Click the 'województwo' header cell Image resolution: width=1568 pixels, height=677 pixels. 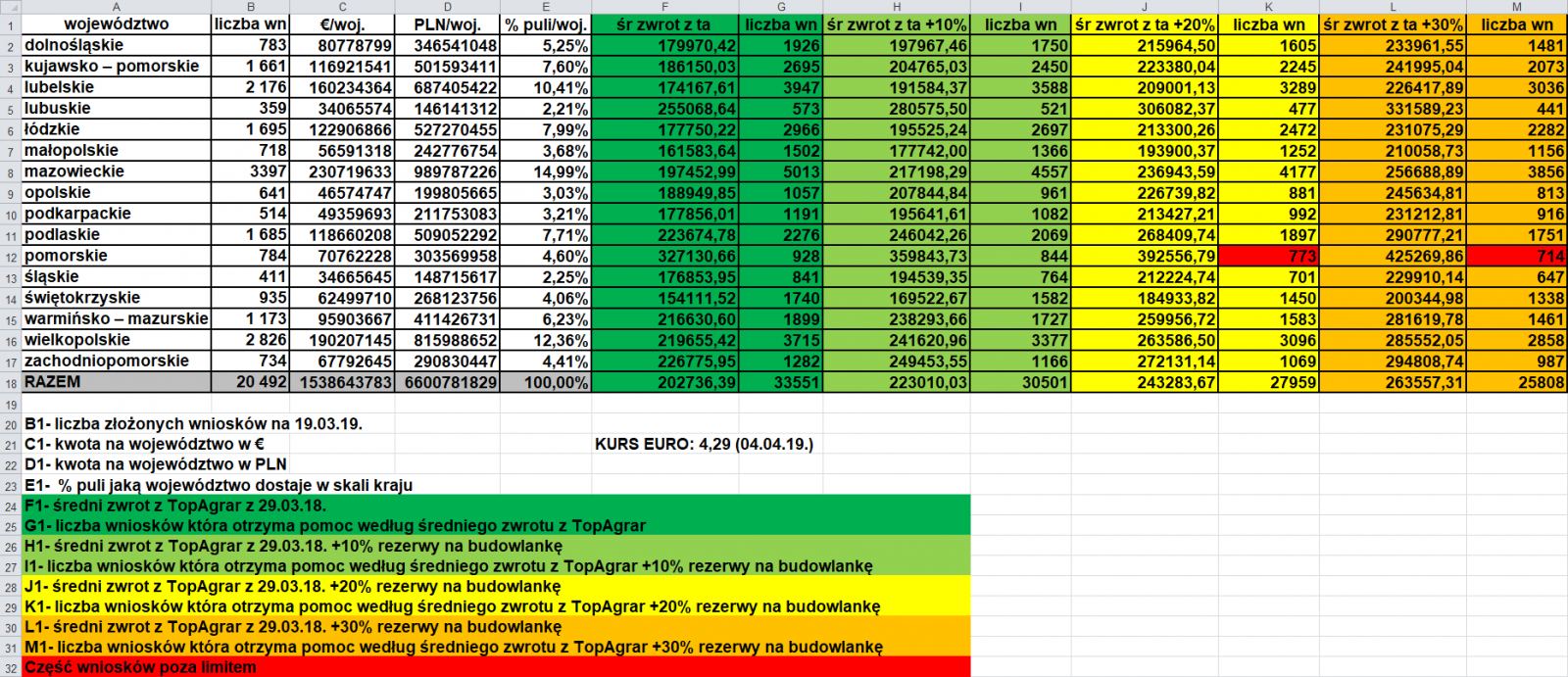[x=116, y=24]
